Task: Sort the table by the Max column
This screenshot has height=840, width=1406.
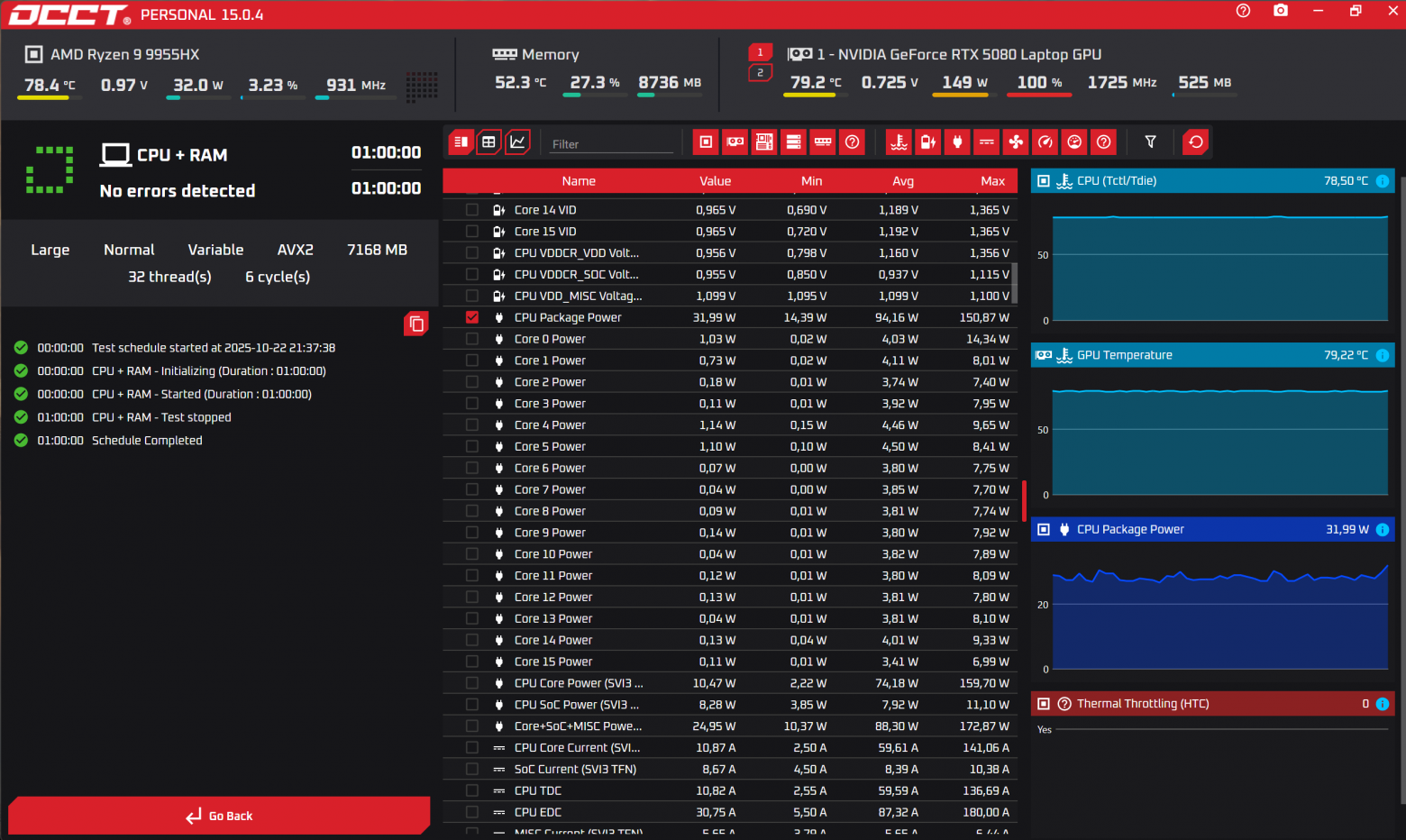Action: coord(992,181)
